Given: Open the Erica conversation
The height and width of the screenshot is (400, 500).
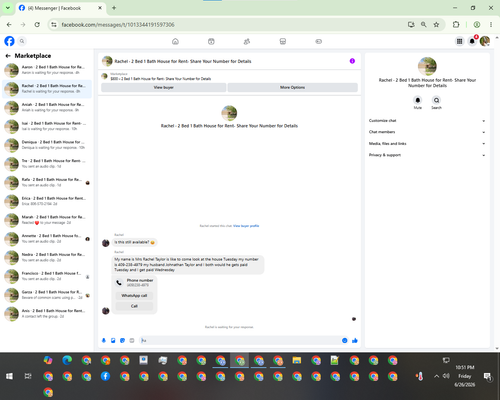Looking at the screenshot, I should 47,201.
